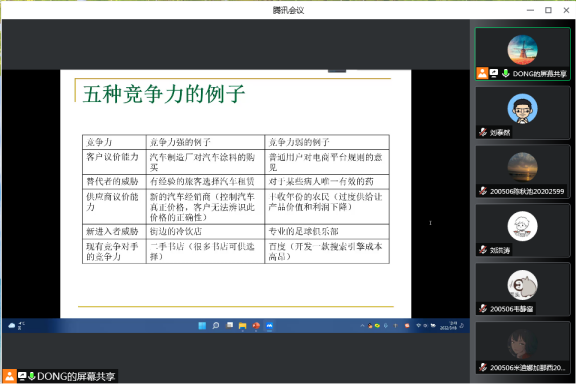Viewport: 576px width, 384px height.
Task: Click the screen-share icon on DONG's tile
Action: (x=494, y=73)
